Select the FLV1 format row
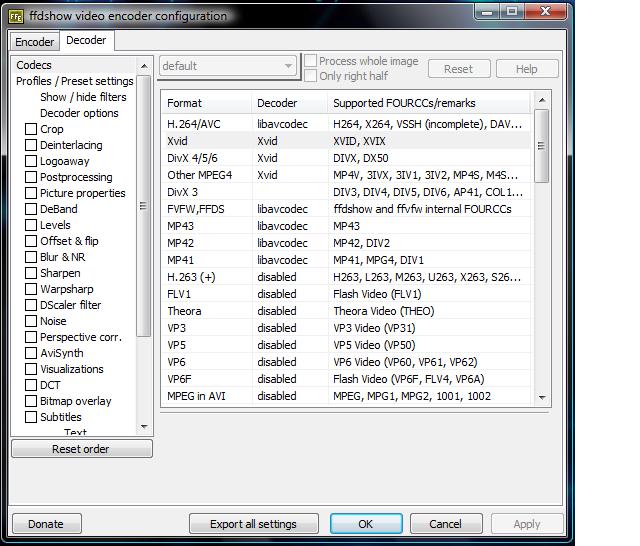This screenshot has width=640, height=546. pos(346,294)
